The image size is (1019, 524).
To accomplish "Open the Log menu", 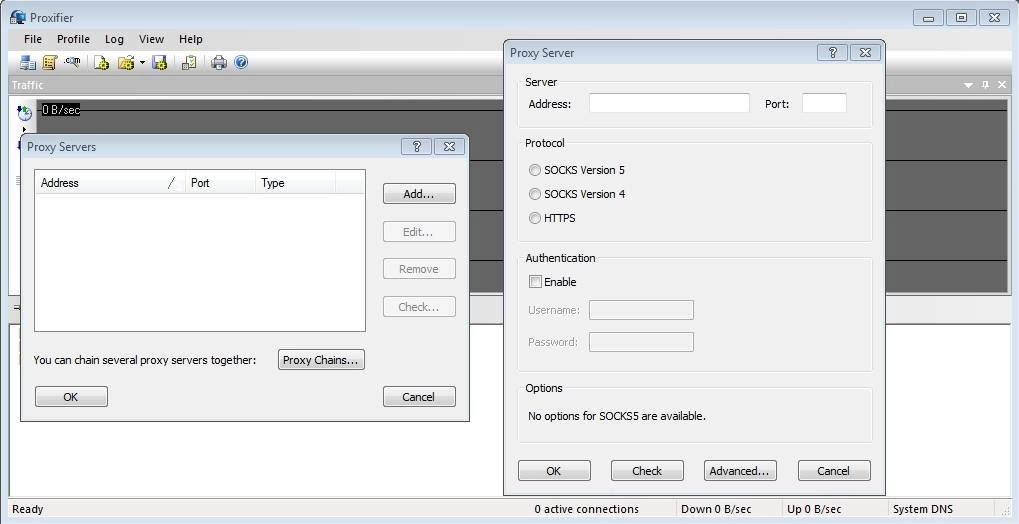I will [114, 39].
